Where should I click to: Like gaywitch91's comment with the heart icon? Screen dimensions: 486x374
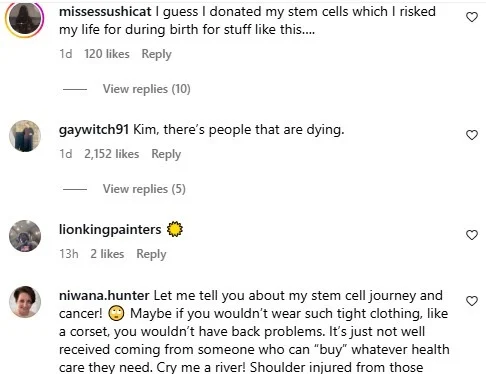point(472,135)
